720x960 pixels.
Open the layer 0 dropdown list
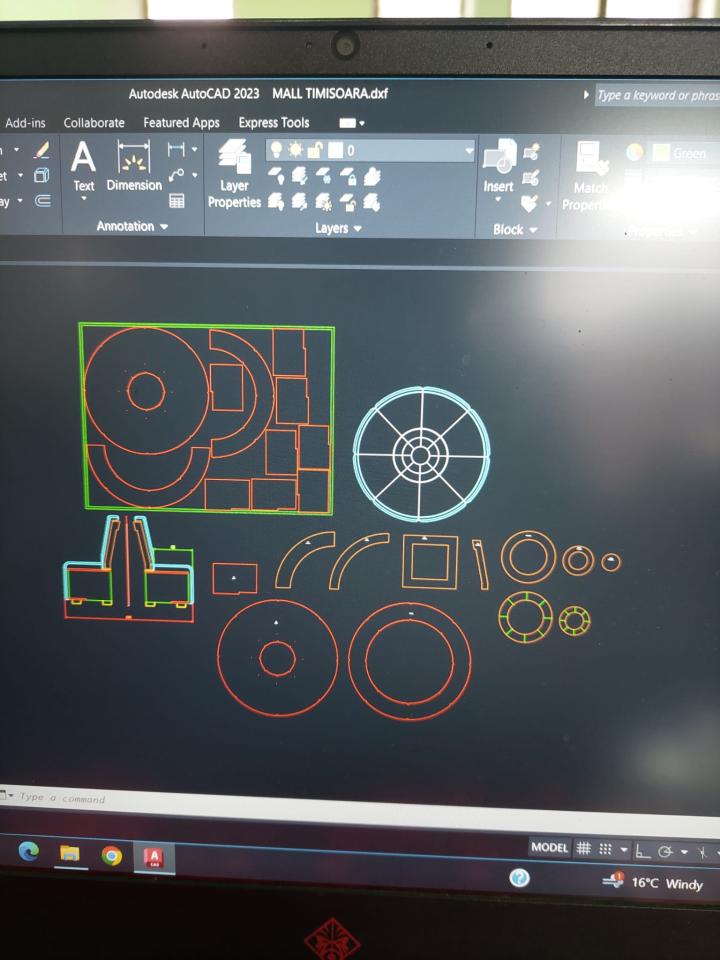[469, 150]
